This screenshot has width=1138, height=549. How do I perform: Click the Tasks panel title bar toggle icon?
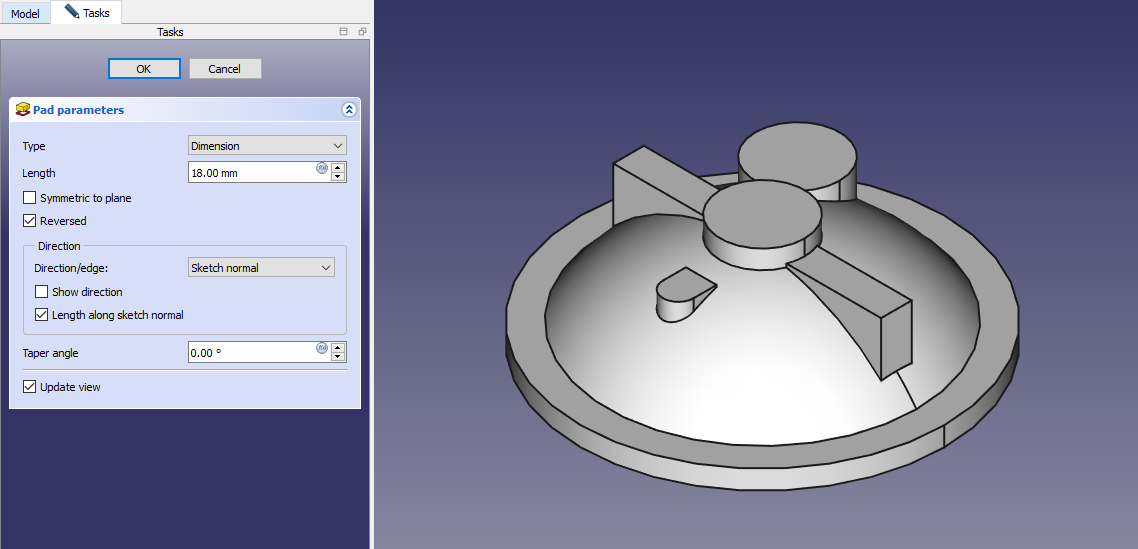(x=344, y=32)
